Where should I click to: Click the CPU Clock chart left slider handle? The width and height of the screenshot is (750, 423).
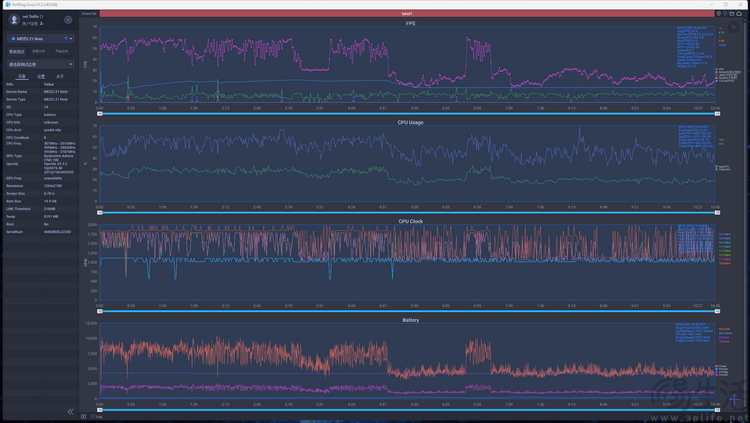(x=99, y=311)
